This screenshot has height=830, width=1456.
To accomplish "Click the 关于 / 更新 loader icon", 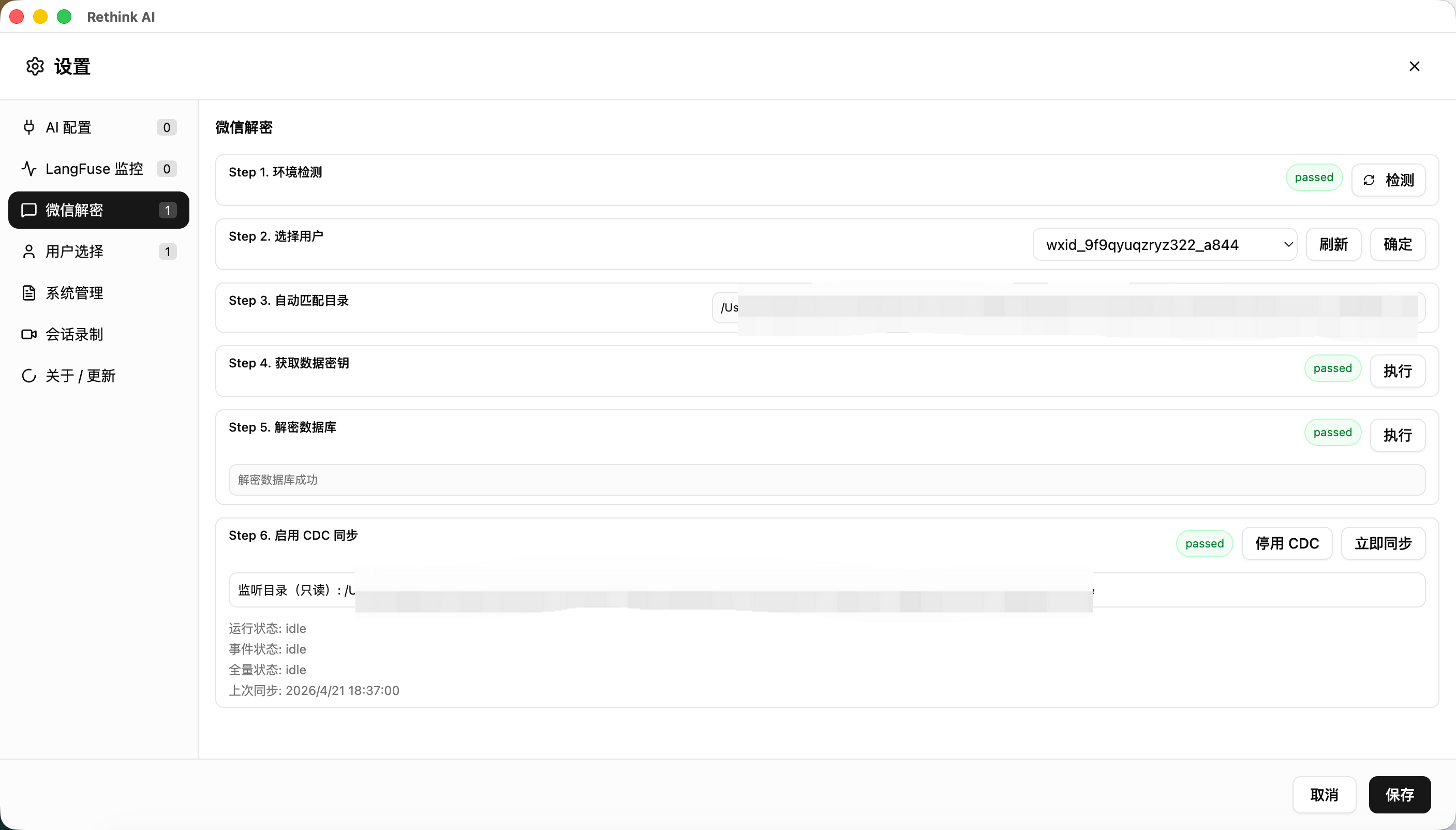I will click(28, 376).
